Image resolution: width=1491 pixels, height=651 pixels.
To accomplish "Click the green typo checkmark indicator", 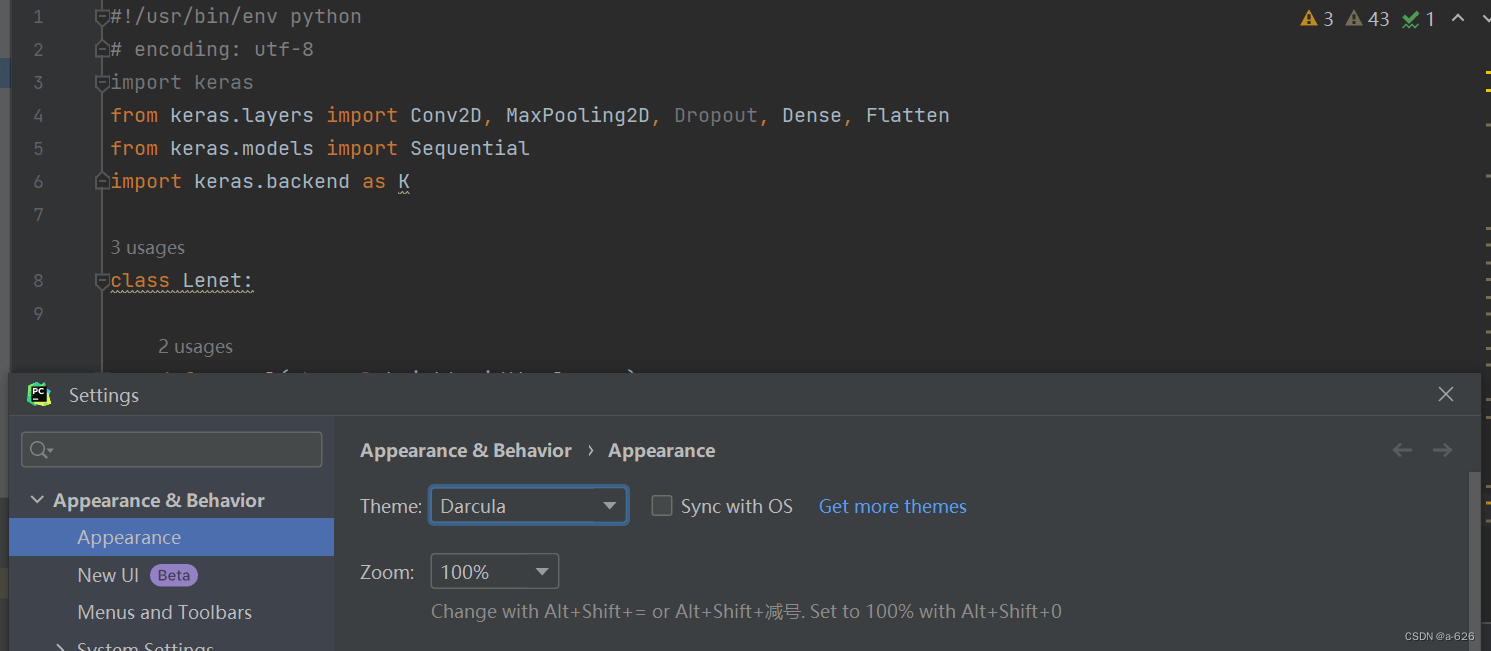I will point(1418,19).
